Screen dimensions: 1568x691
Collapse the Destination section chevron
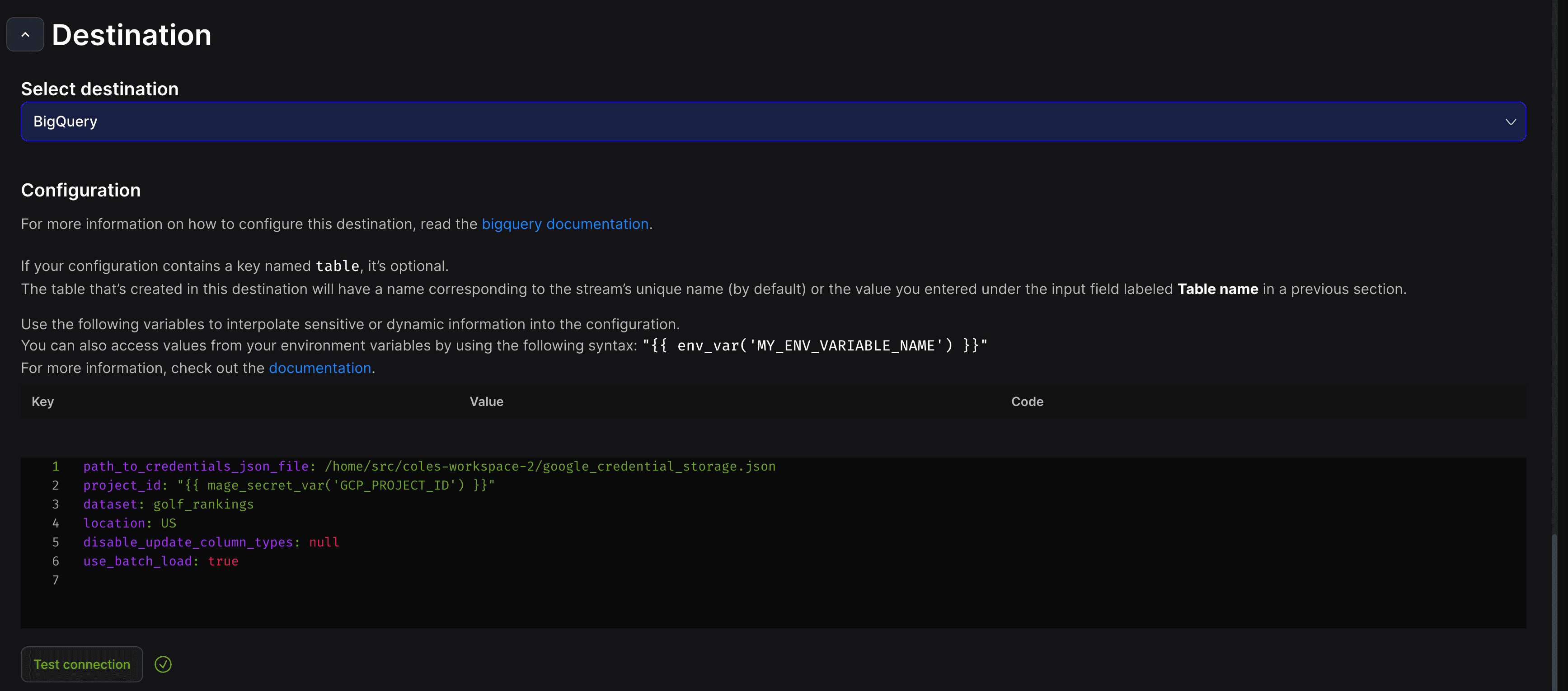[x=25, y=35]
